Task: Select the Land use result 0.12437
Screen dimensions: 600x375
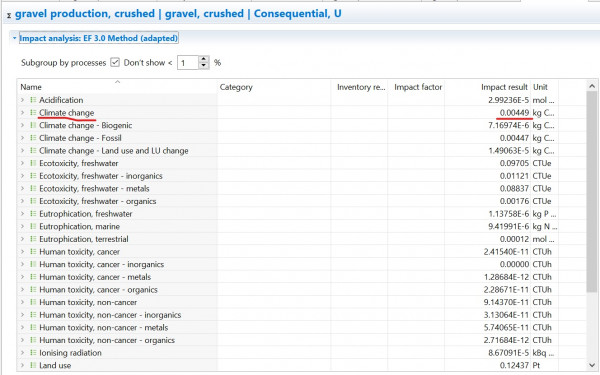Action: coord(514,365)
